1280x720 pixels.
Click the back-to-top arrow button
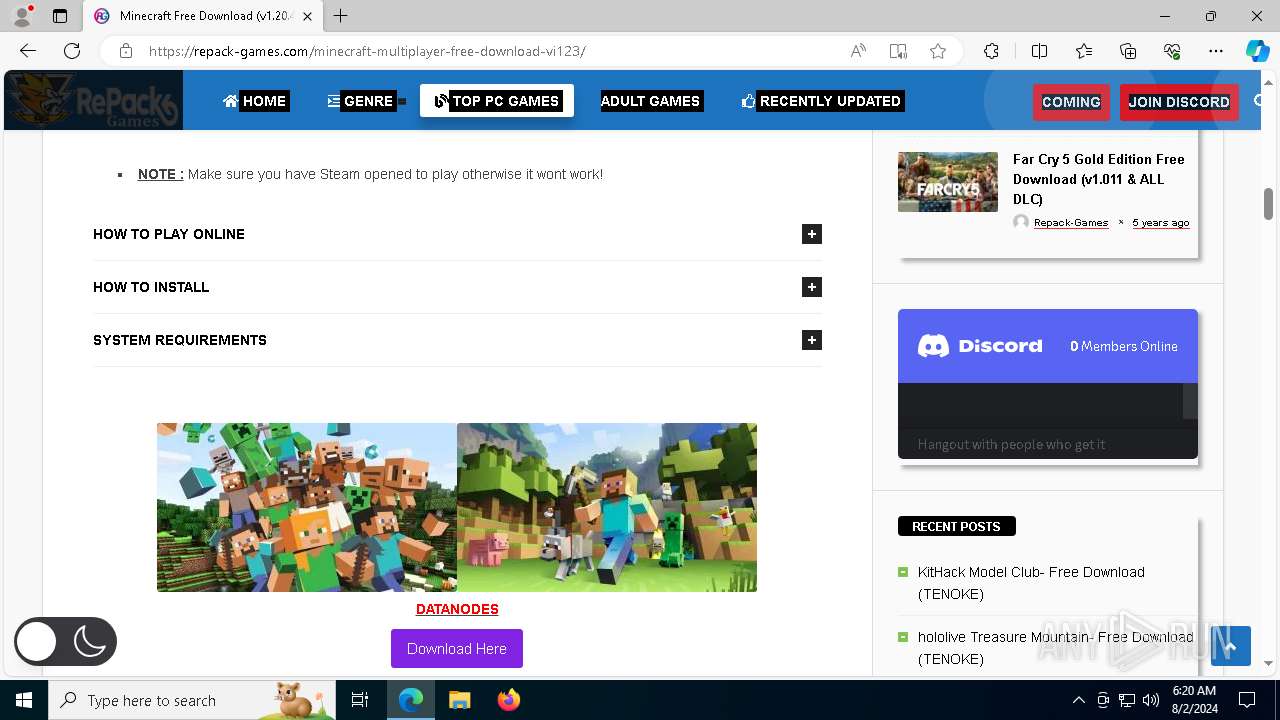(1230, 646)
